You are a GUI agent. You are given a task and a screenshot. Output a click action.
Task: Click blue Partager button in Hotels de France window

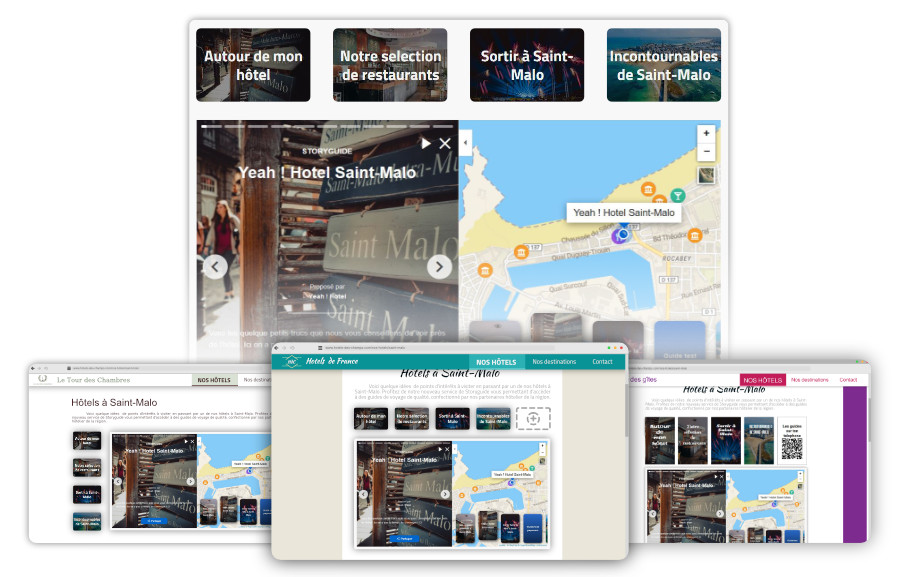[x=404, y=539]
